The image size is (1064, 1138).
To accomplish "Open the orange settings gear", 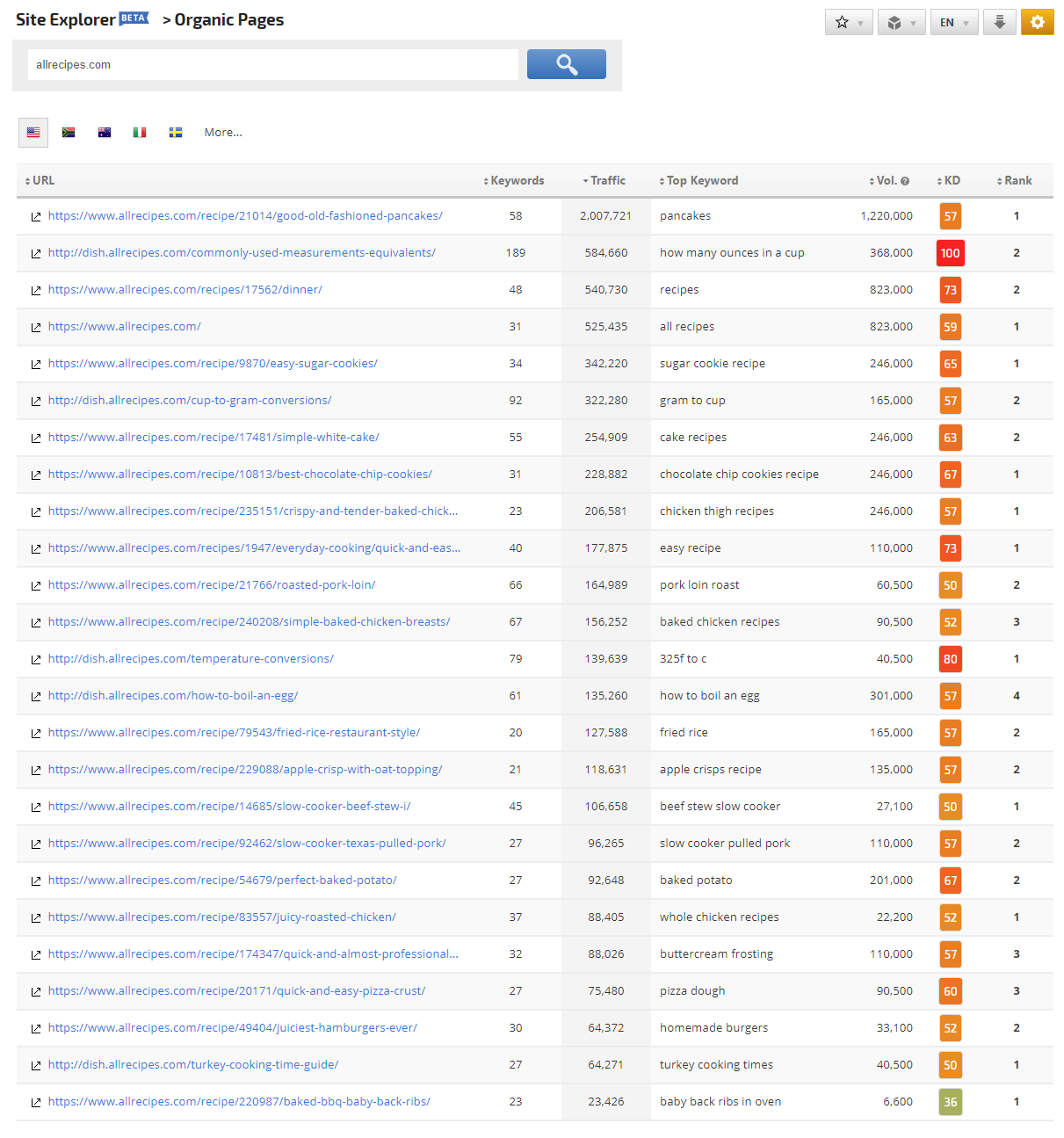I will coord(1037,22).
